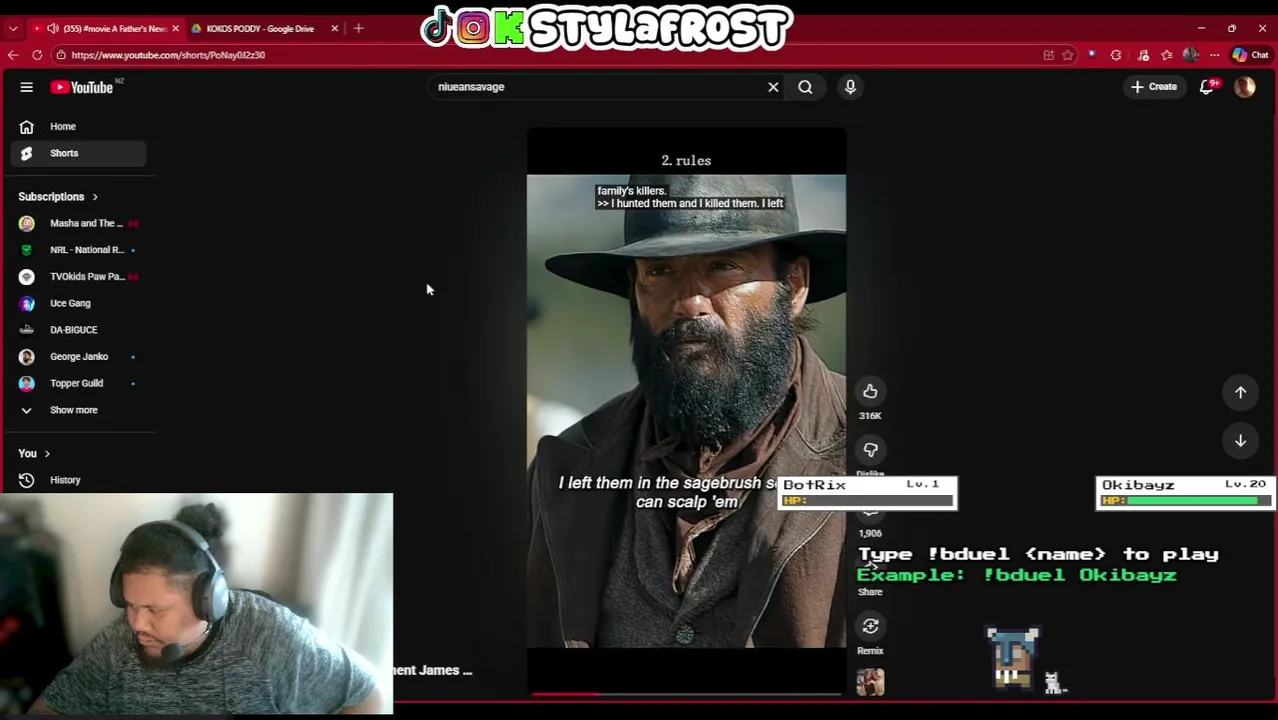Open the TVOkids Paw Patrol subscription
Viewport: 1278px width, 720px height.
(x=80, y=276)
